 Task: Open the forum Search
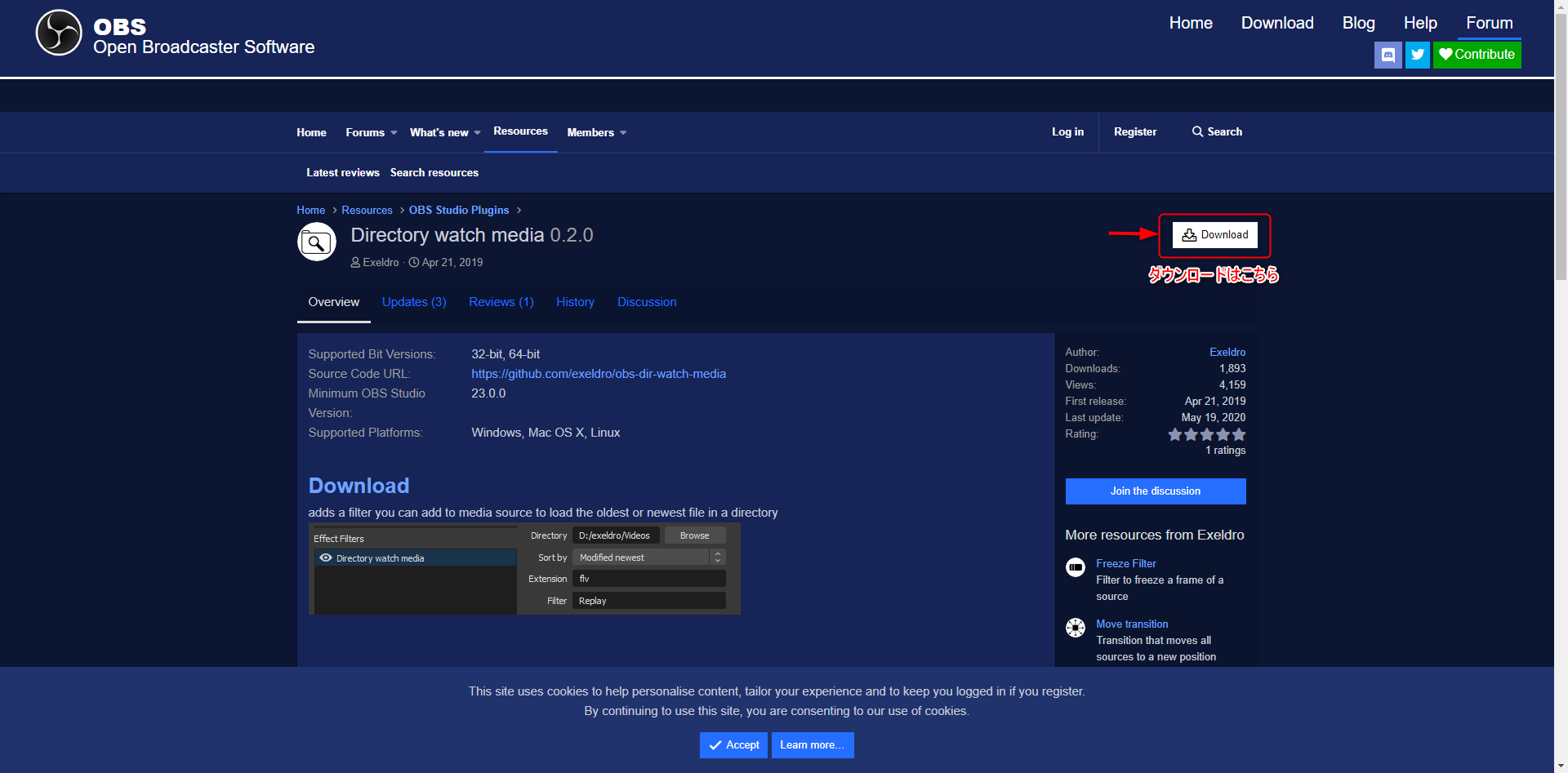click(1217, 131)
